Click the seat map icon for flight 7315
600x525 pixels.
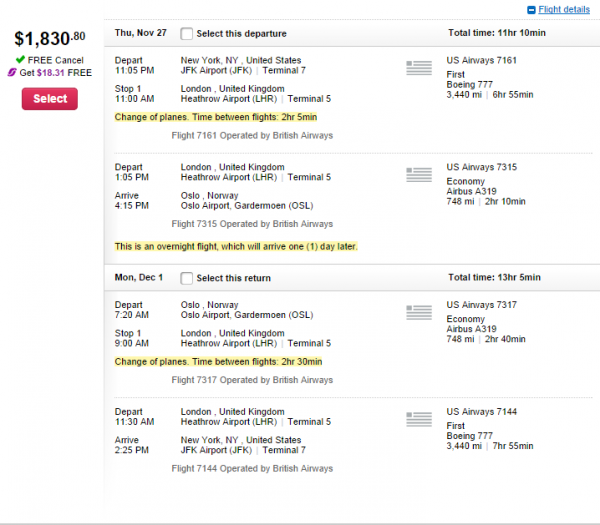(x=419, y=174)
